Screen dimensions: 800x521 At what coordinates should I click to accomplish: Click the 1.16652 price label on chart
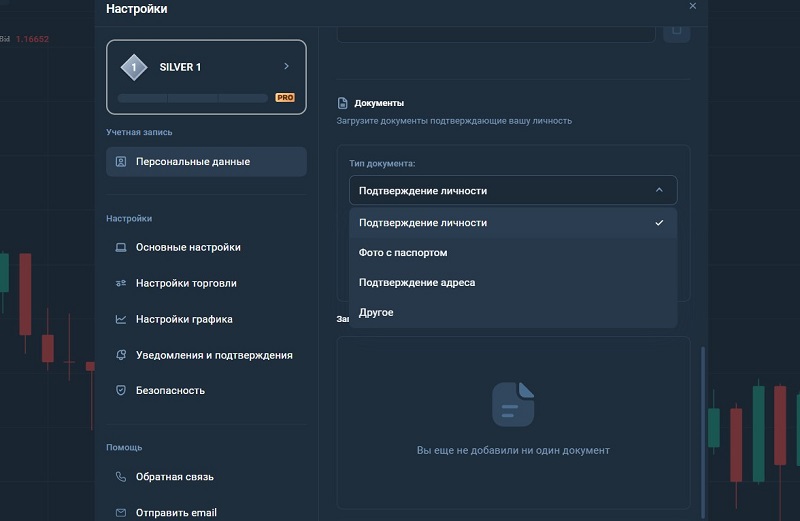(33, 39)
